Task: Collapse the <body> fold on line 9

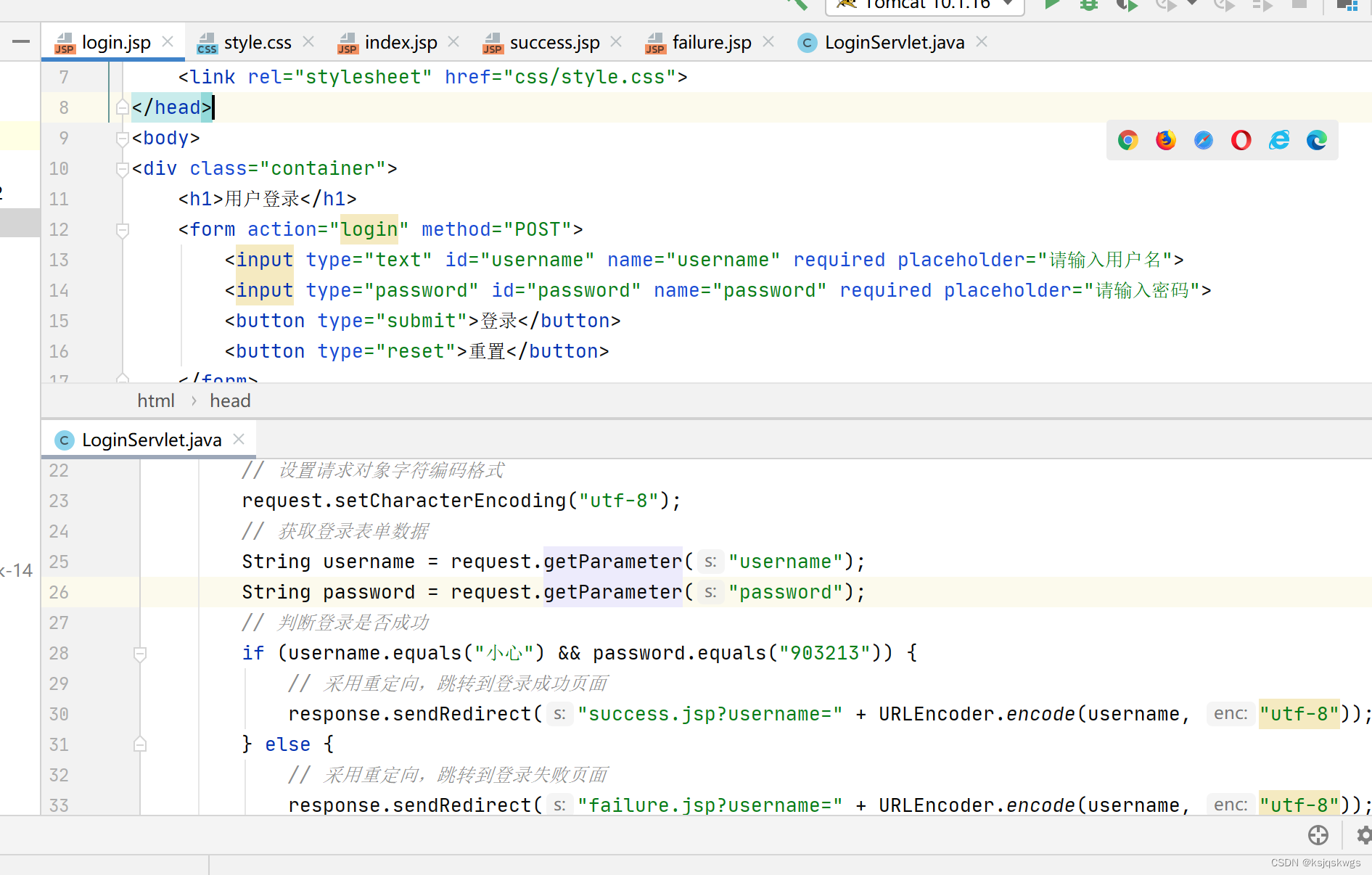Action: tap(123, 139)
